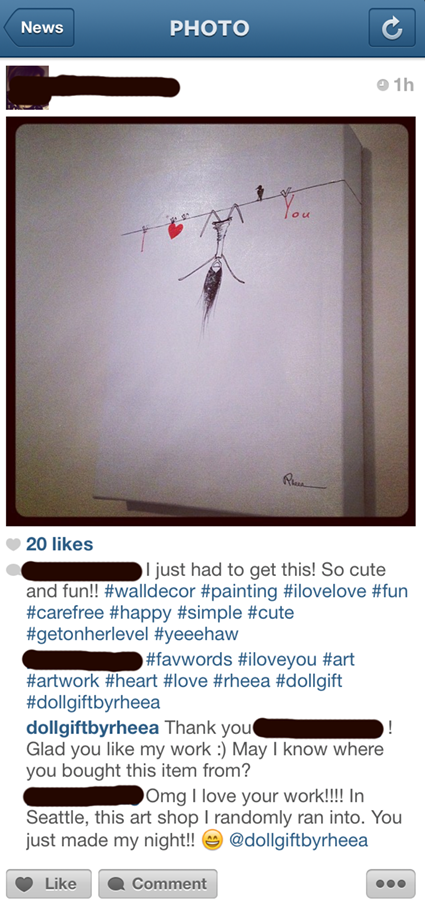425x920 pixels.
Task: Tap the Like button with heart
Action: coord(49,884)
